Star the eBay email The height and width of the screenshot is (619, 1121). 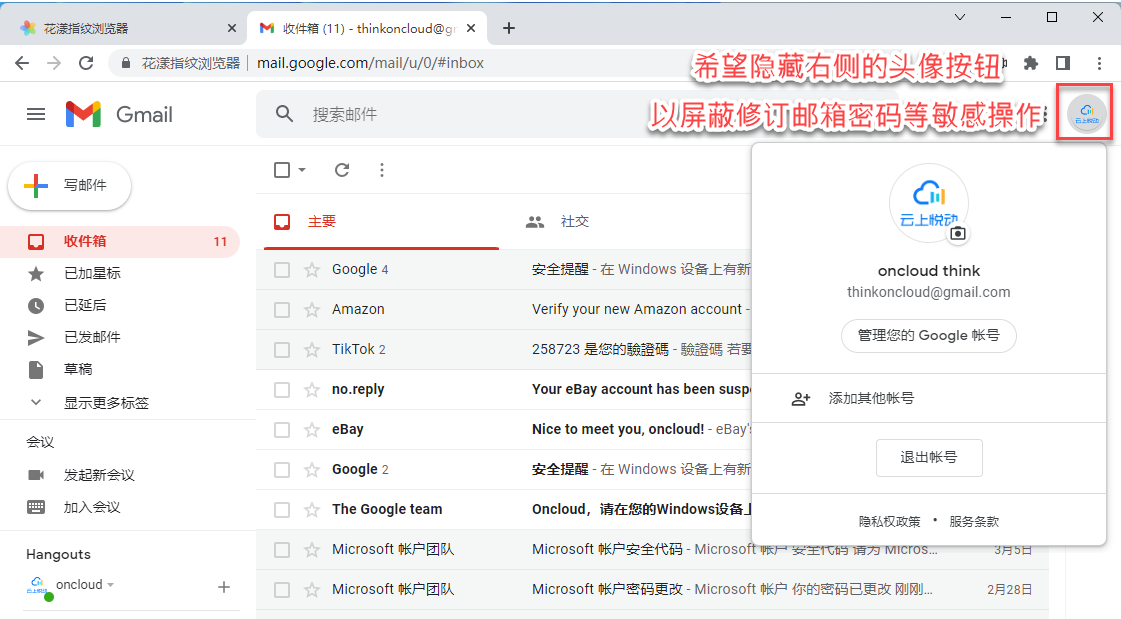point(312,430)
